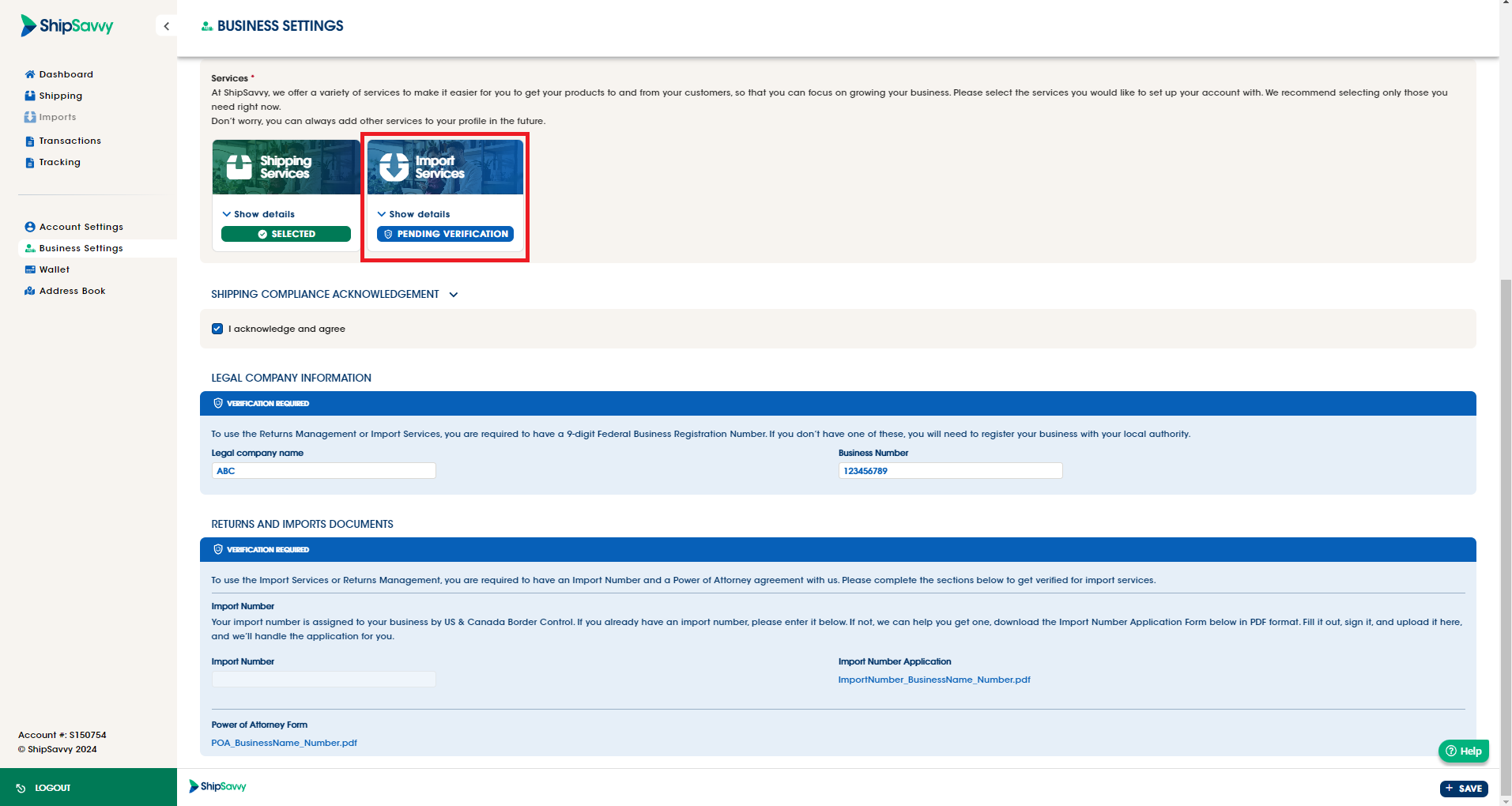Viewport: 1512px width, 806px height.
Task: Click the footer ShipSavvy logo
Action: click(217, 786)
